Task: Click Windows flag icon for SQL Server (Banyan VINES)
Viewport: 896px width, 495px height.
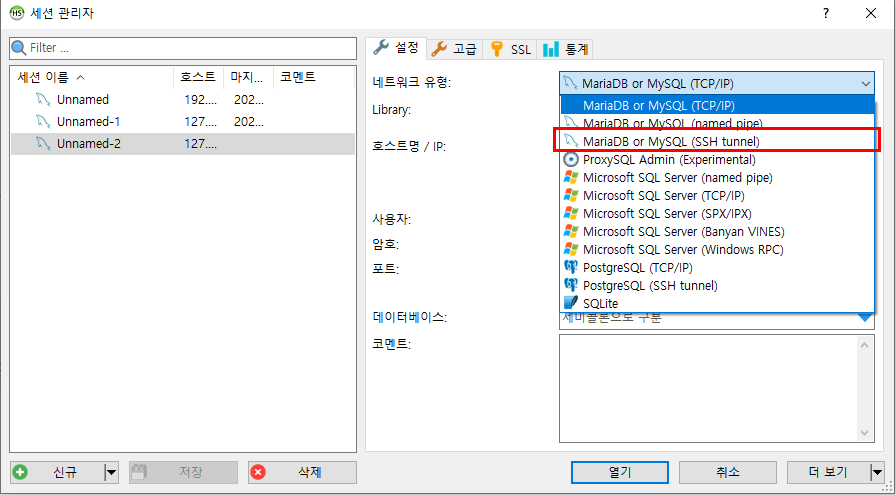Action: pyautogui.click(x=570, y=231)
